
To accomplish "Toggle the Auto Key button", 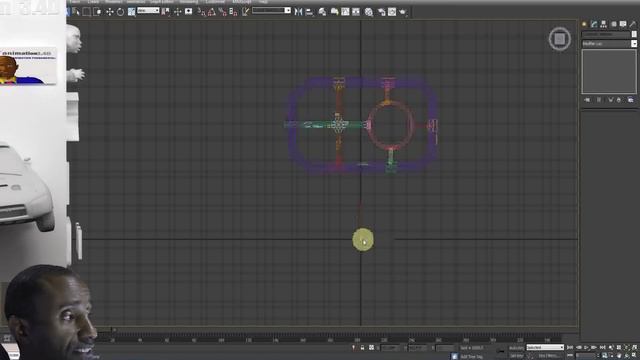I will [x=516, y=348].
